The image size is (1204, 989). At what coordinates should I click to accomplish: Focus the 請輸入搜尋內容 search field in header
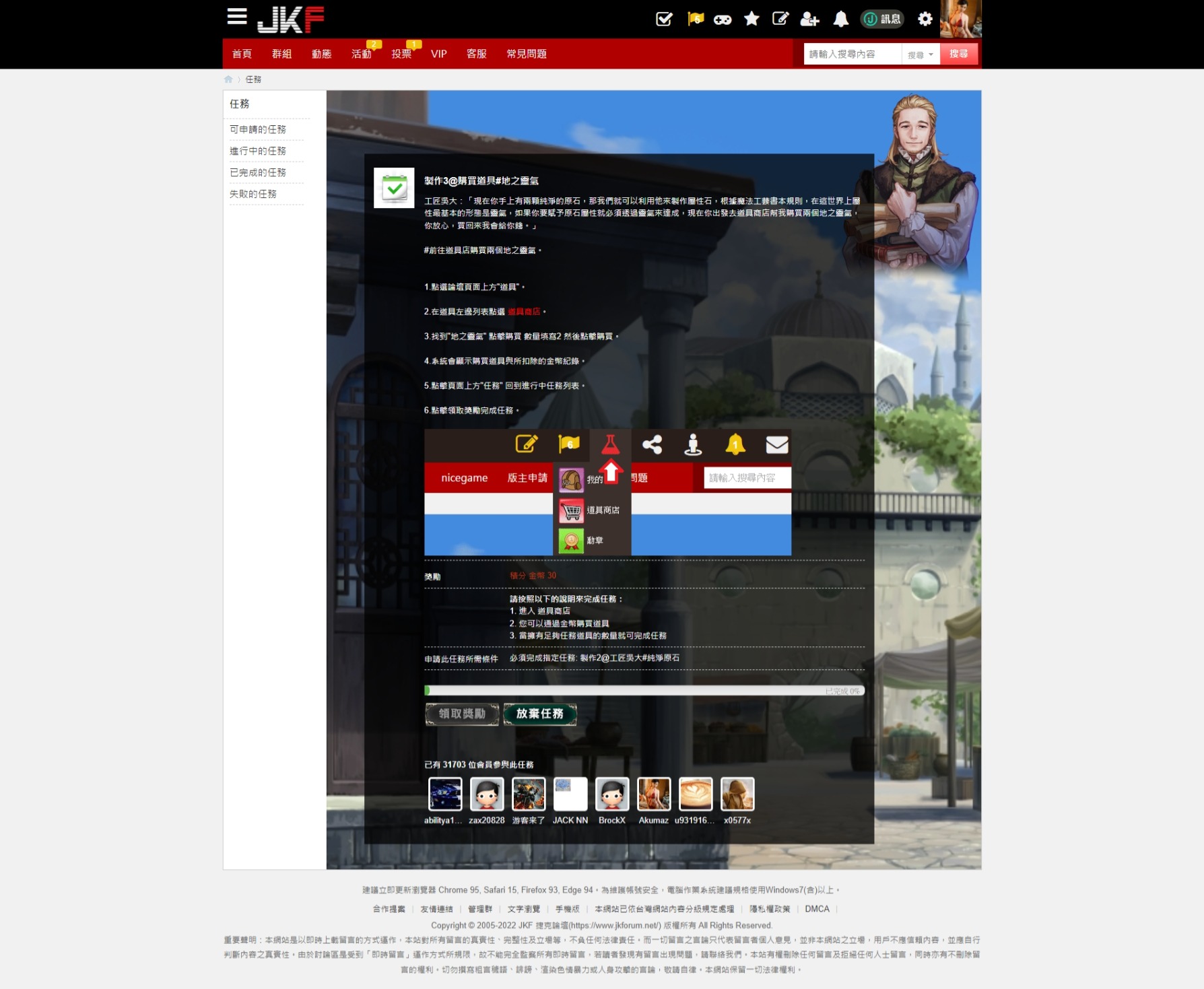pyautogui.click(x=852, y=54)
